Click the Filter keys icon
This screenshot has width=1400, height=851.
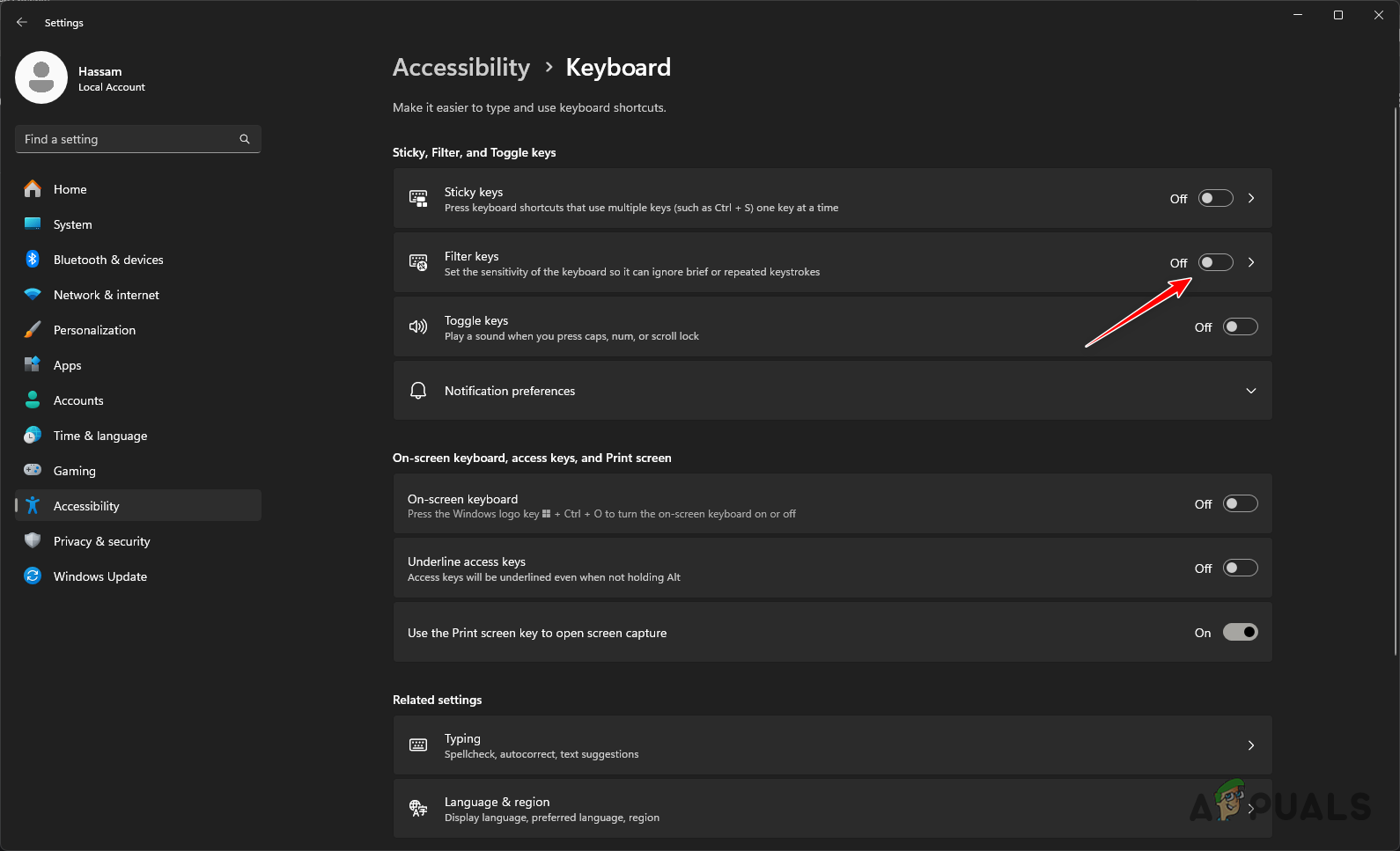[x=417, y=262]
